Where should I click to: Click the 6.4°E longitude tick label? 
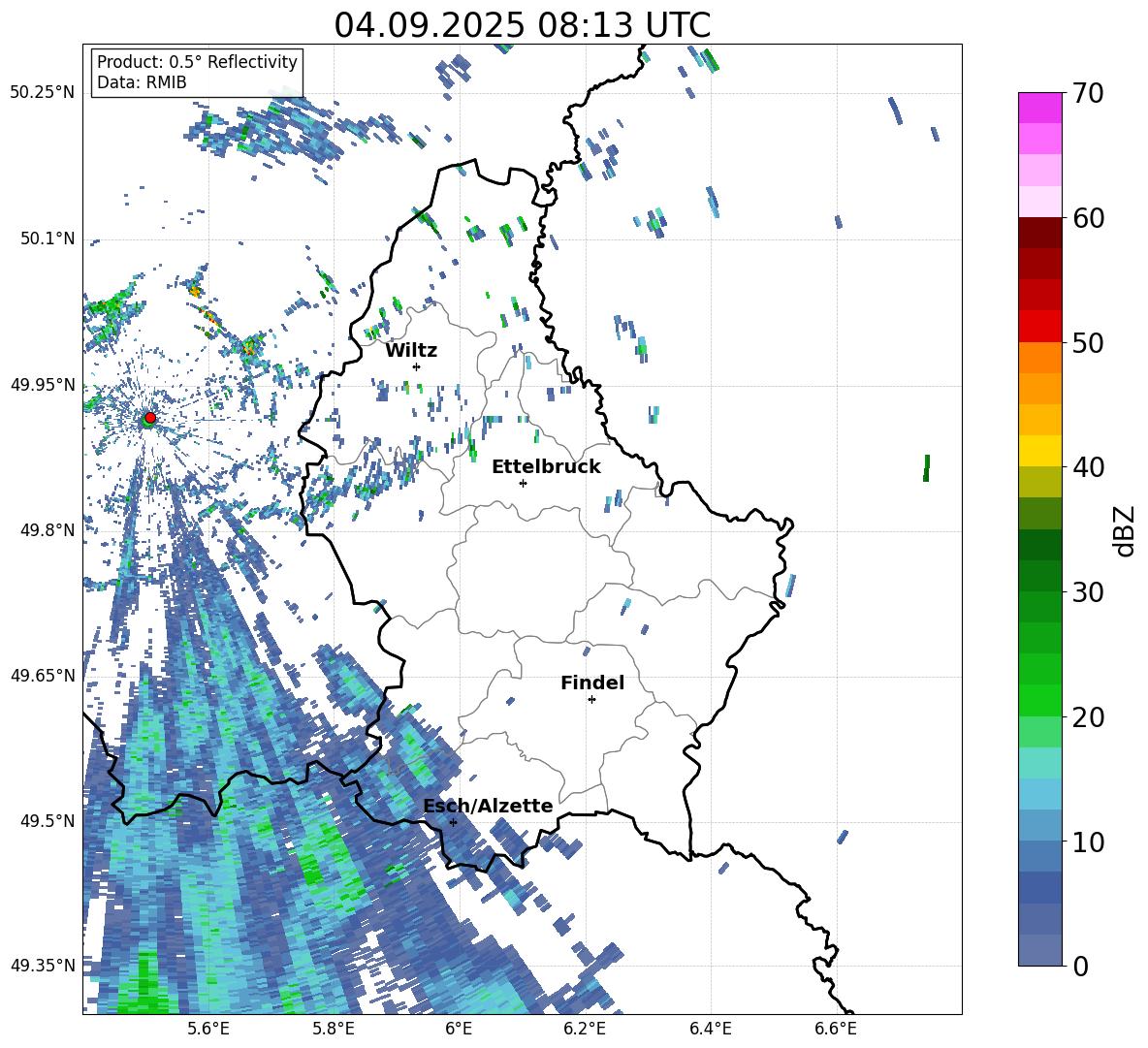(710, 1029)
